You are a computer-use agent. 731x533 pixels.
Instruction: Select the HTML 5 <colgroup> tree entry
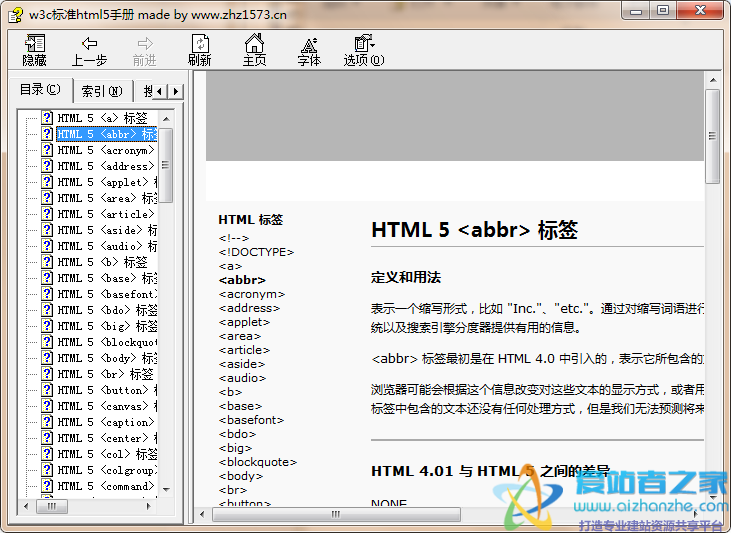(x=107, y=470)
